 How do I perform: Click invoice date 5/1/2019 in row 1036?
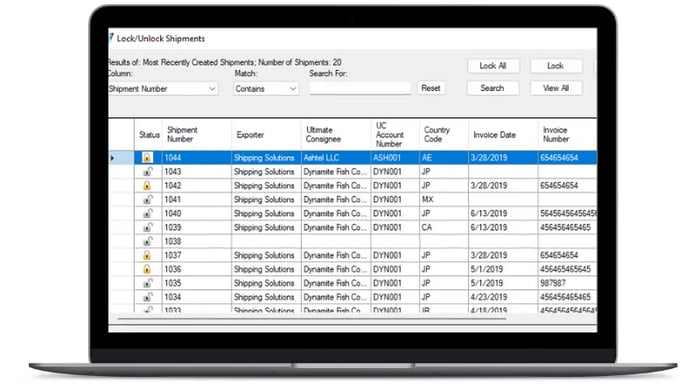[503, 269]
